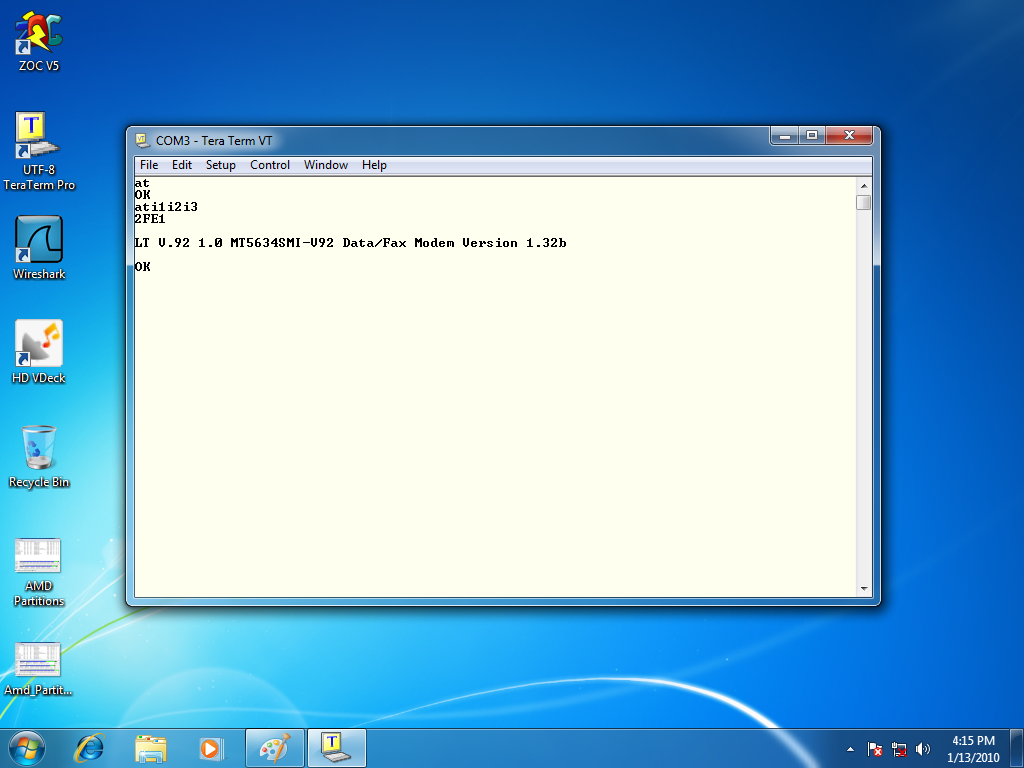
Task: Launch Windows Media Player from taskbar
Action: tap(210, 747)
